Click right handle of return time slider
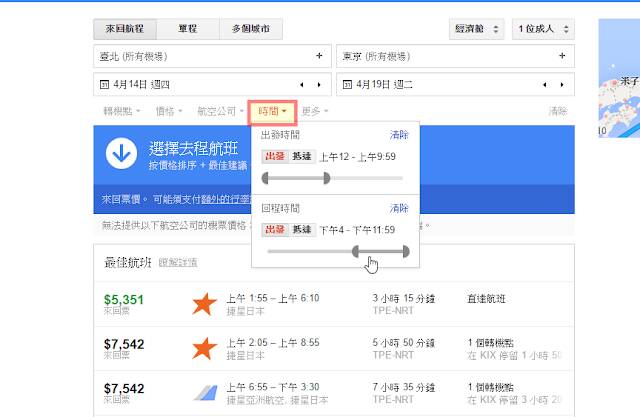 (406, 252)
